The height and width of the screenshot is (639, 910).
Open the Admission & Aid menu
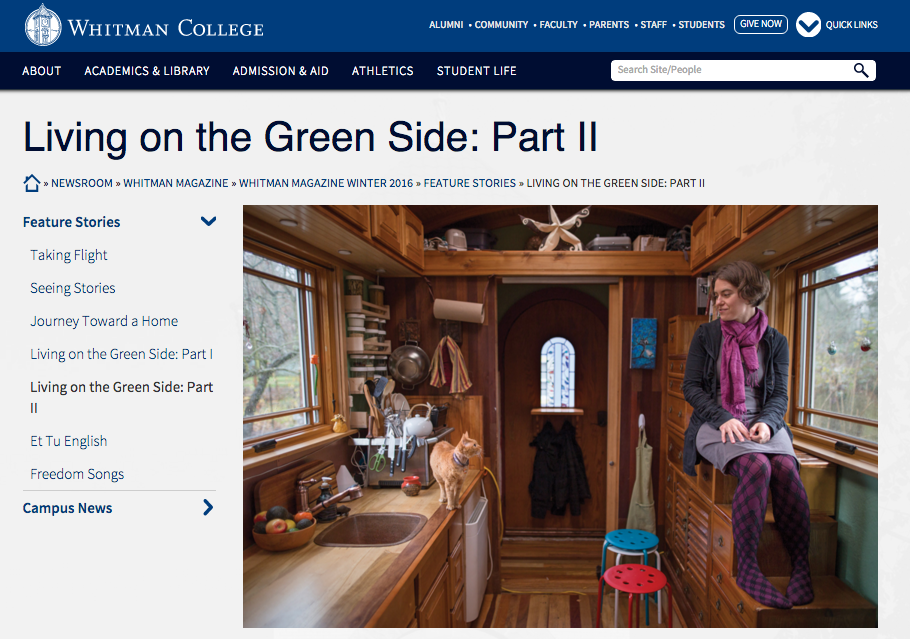pyautogui.click(x=281, y=71)
